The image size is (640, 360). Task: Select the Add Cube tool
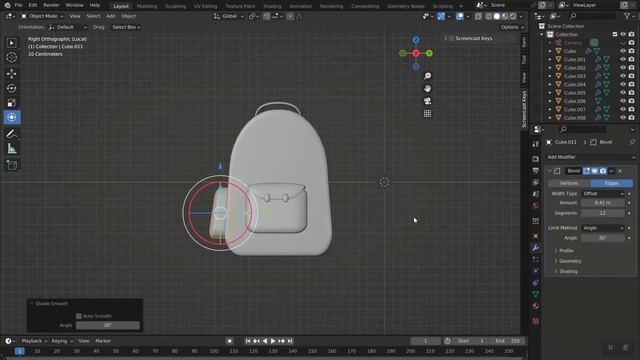pyautogui.click(x=11, y=165)
